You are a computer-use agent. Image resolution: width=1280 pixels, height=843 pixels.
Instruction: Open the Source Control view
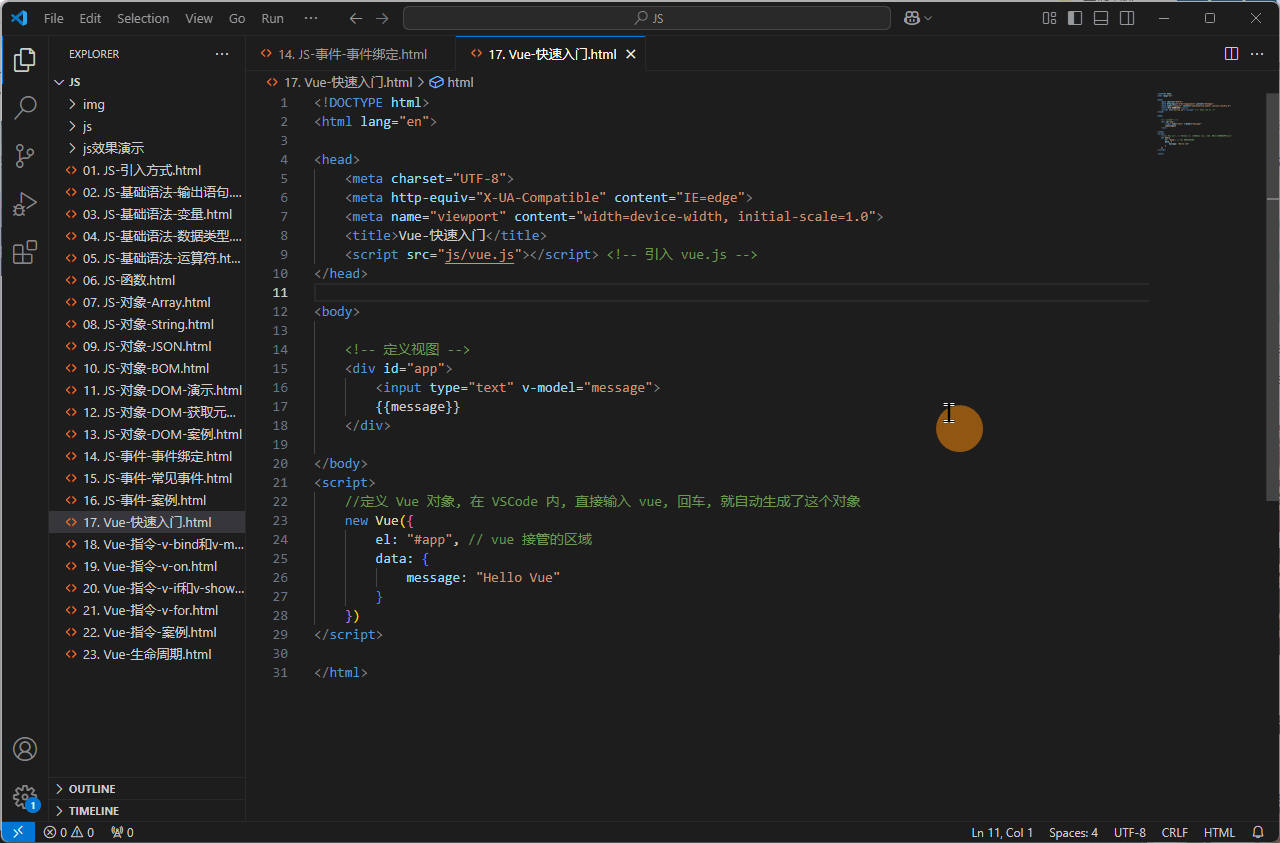25,156
